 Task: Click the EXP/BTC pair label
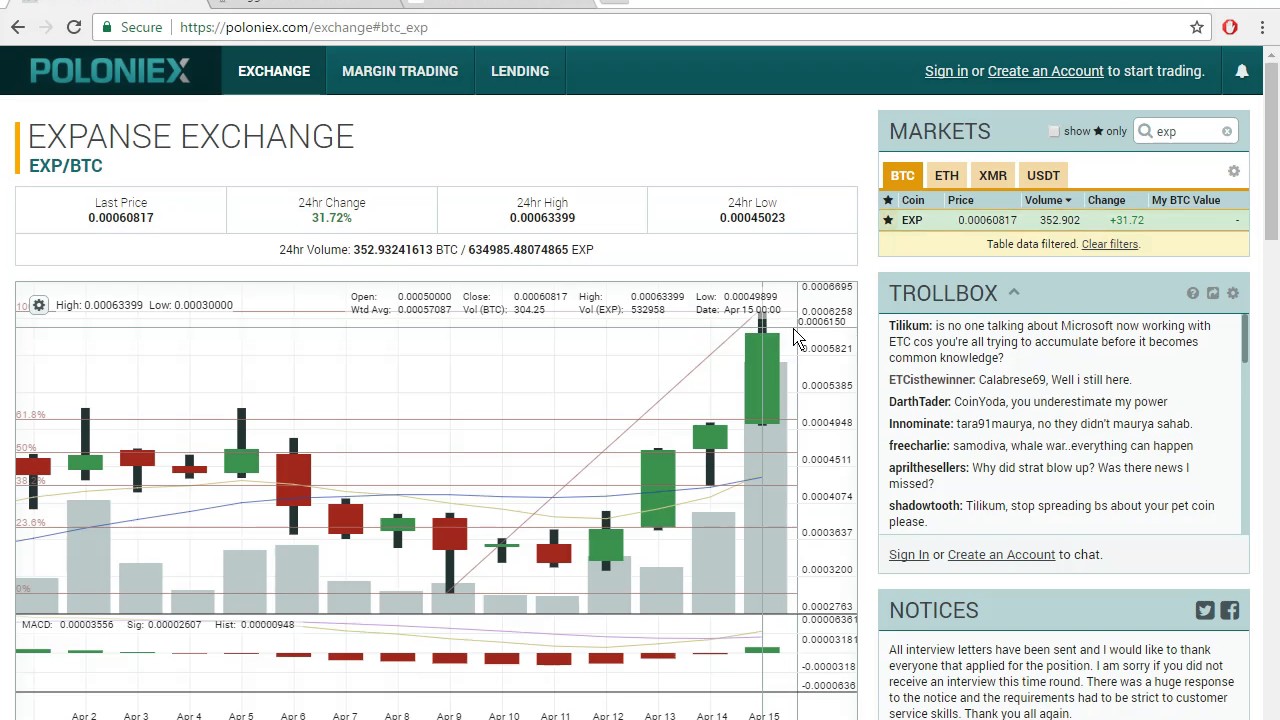66,166
